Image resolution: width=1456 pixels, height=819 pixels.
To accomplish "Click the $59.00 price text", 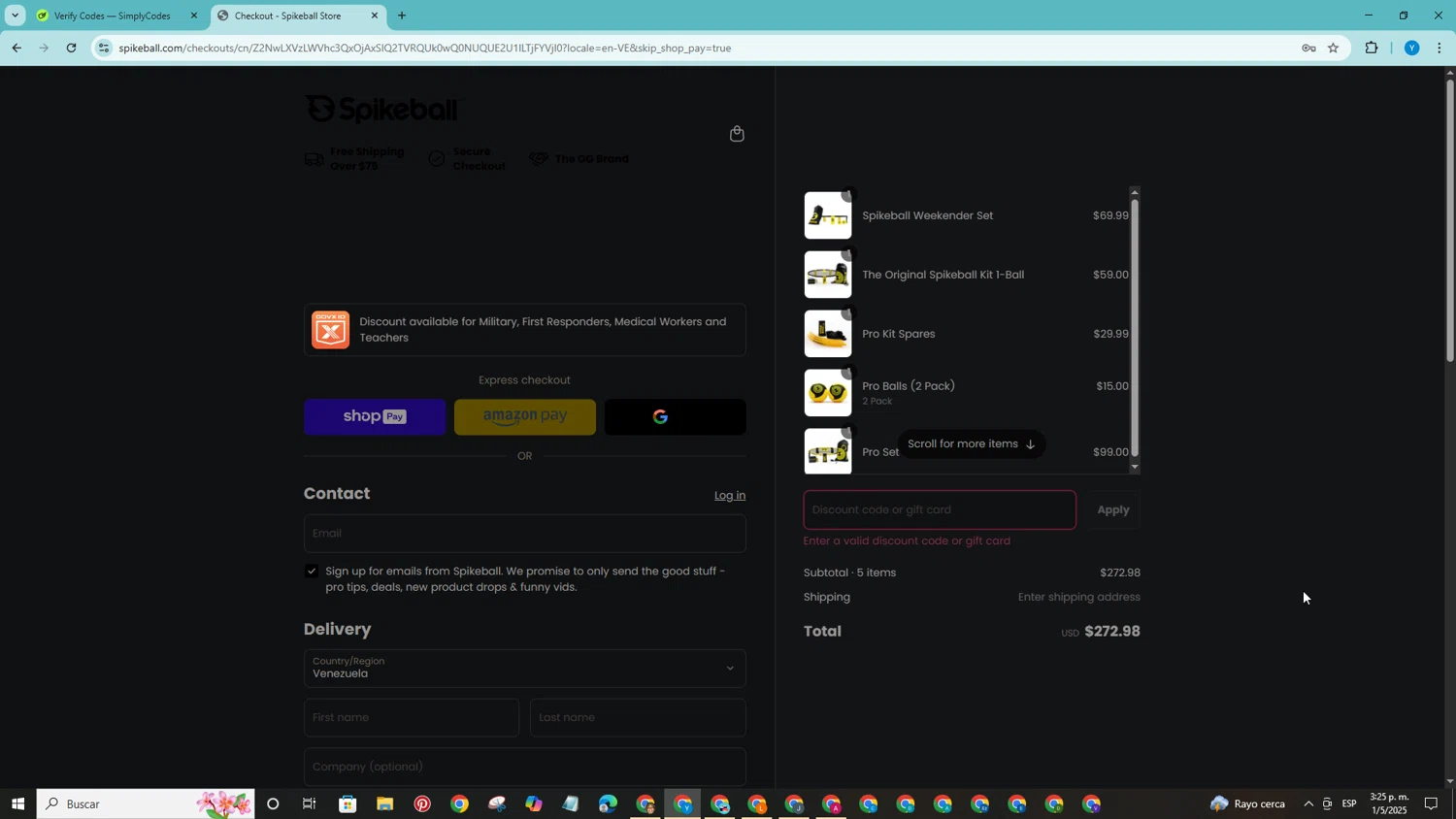I will (1110, 275).
